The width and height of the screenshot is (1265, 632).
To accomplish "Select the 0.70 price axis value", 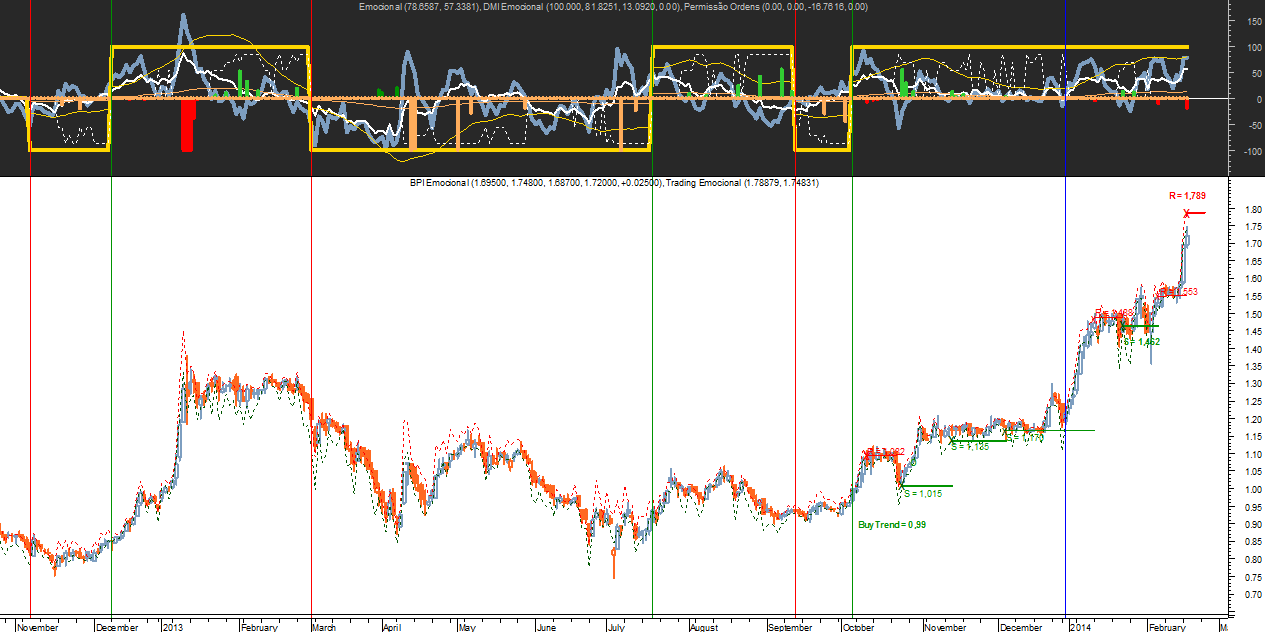I will tap(1253, 594).
